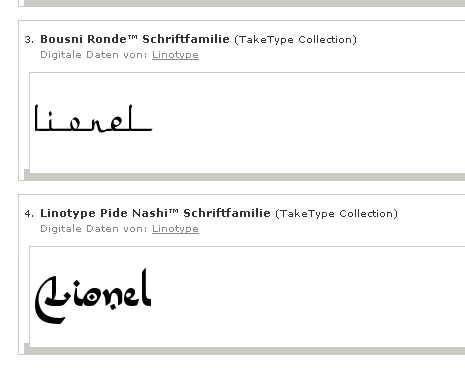Click the trademark symbol after Pide Nashi
465x374 pixels.
click(174, 211)
